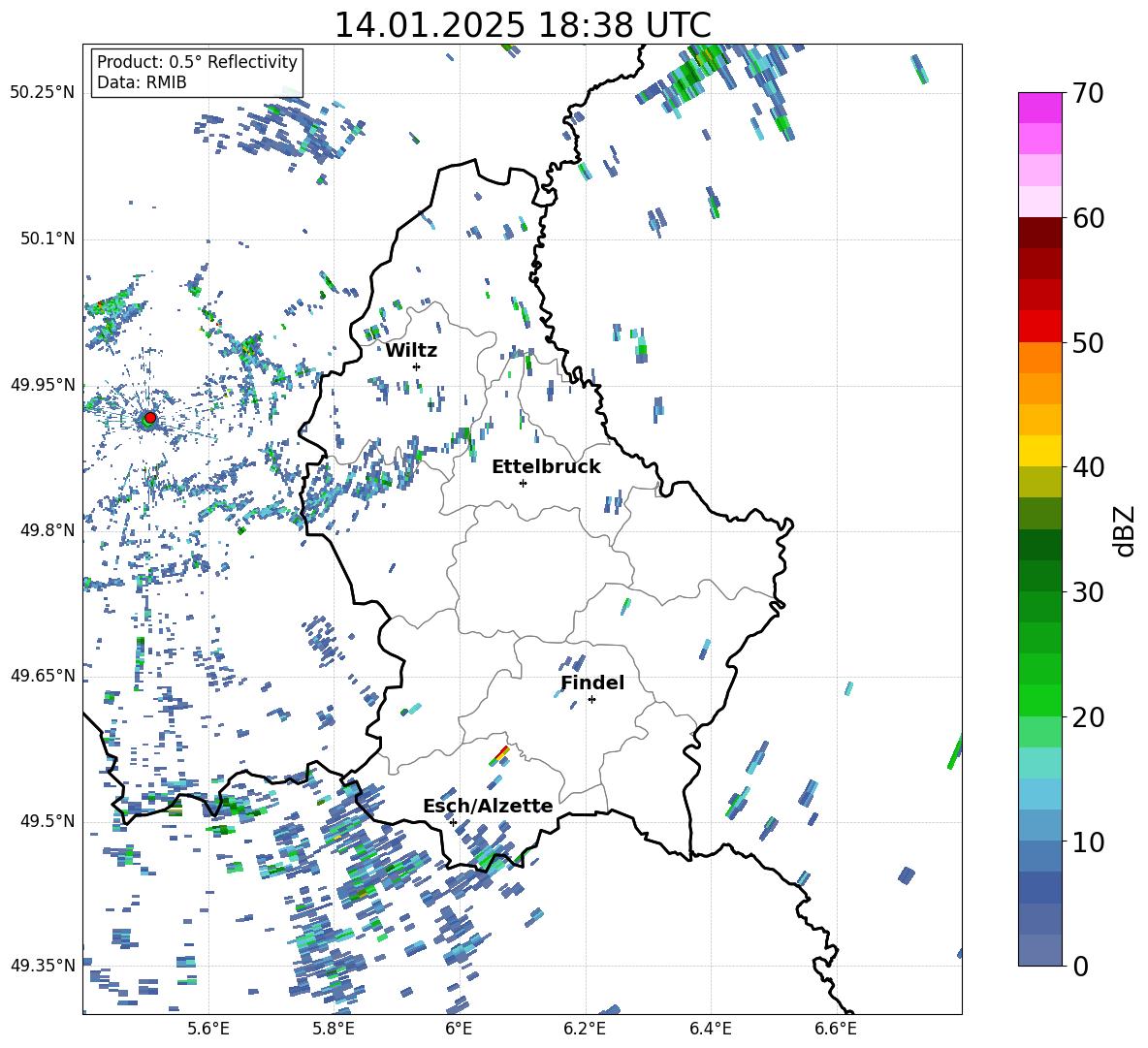
Task: Click the 49.35°N latitude label
Action: 43,966
